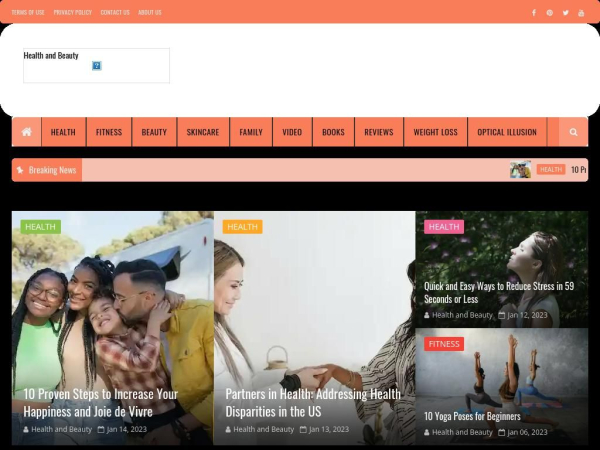Open the Facebook social icon
The height and width of the screenshot is (450, 600).
point(533,12)
